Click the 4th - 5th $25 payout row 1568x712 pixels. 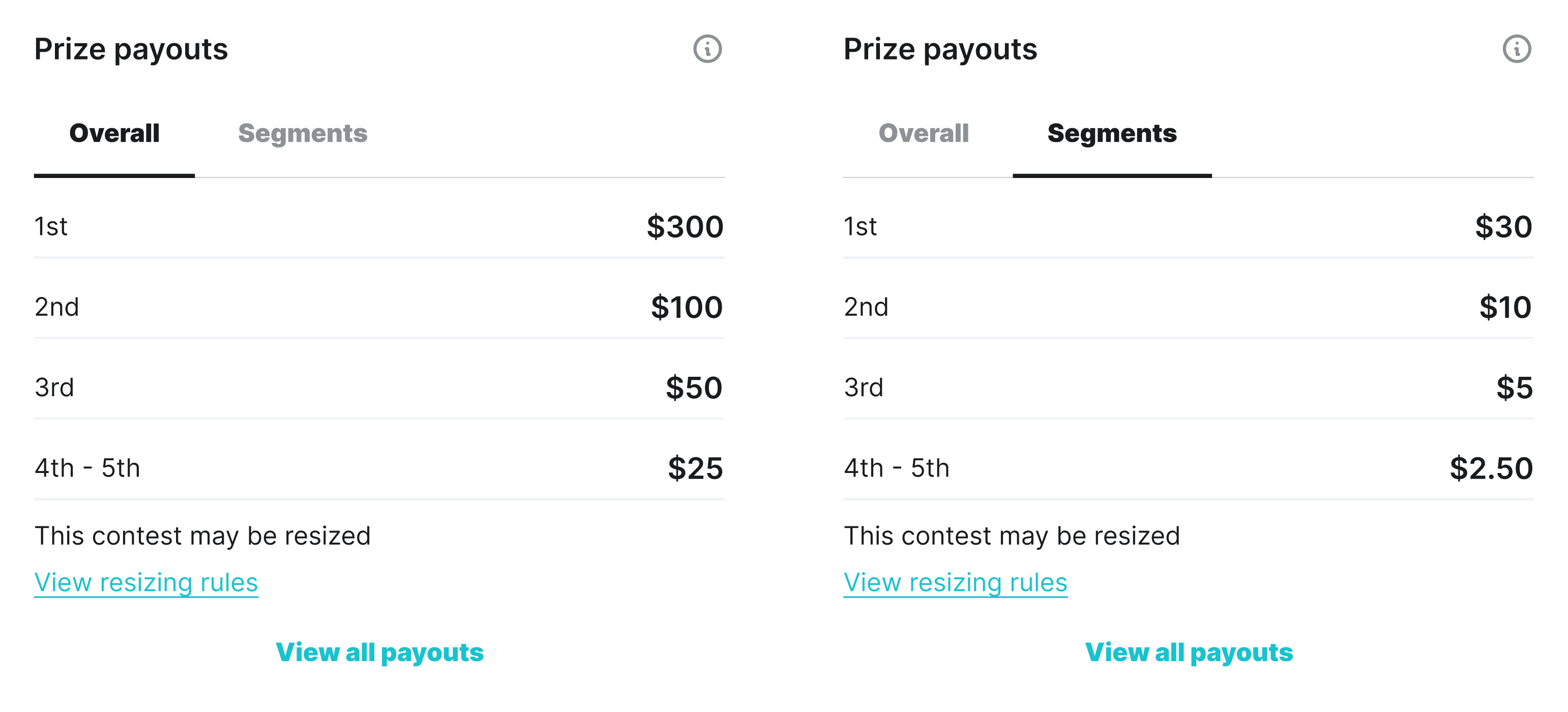coord(379,468)
